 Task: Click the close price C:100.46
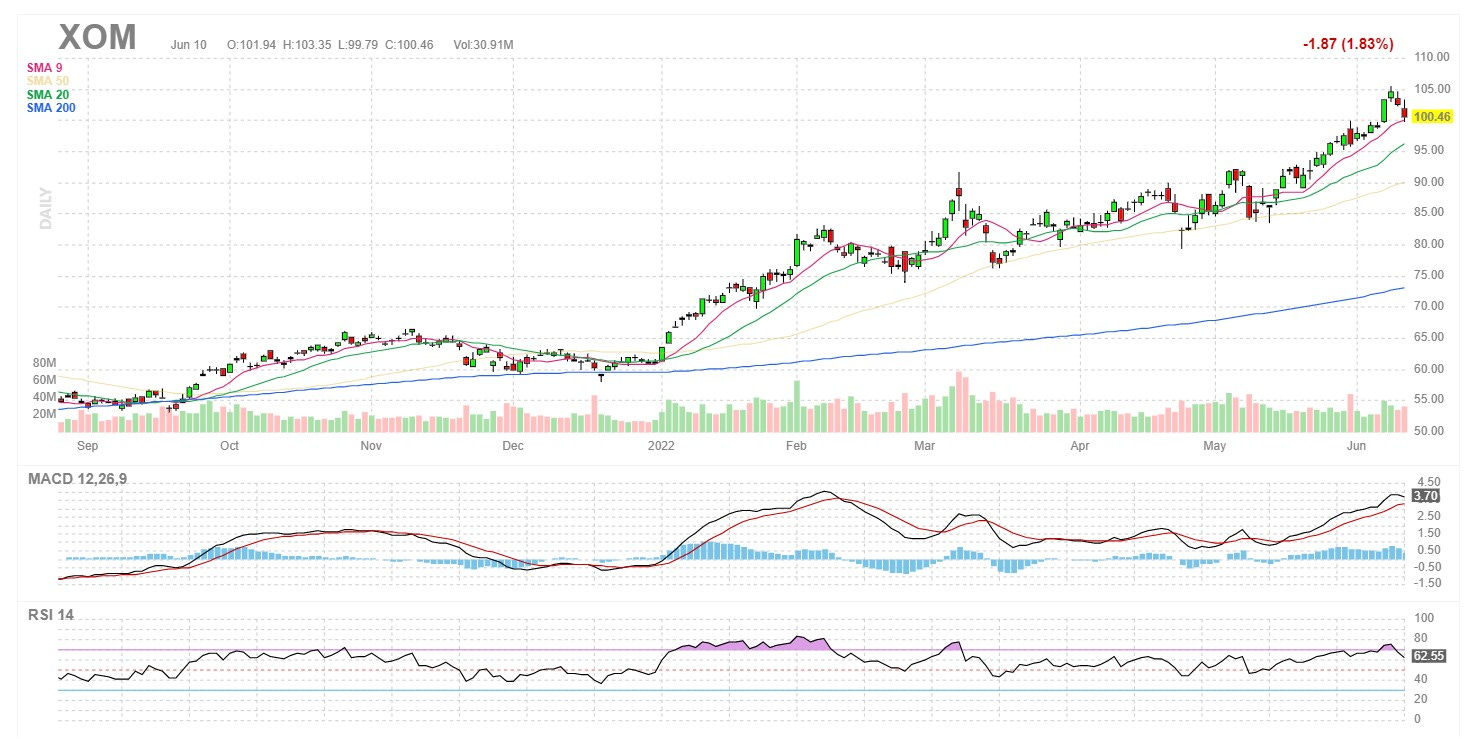coord(408,45)
